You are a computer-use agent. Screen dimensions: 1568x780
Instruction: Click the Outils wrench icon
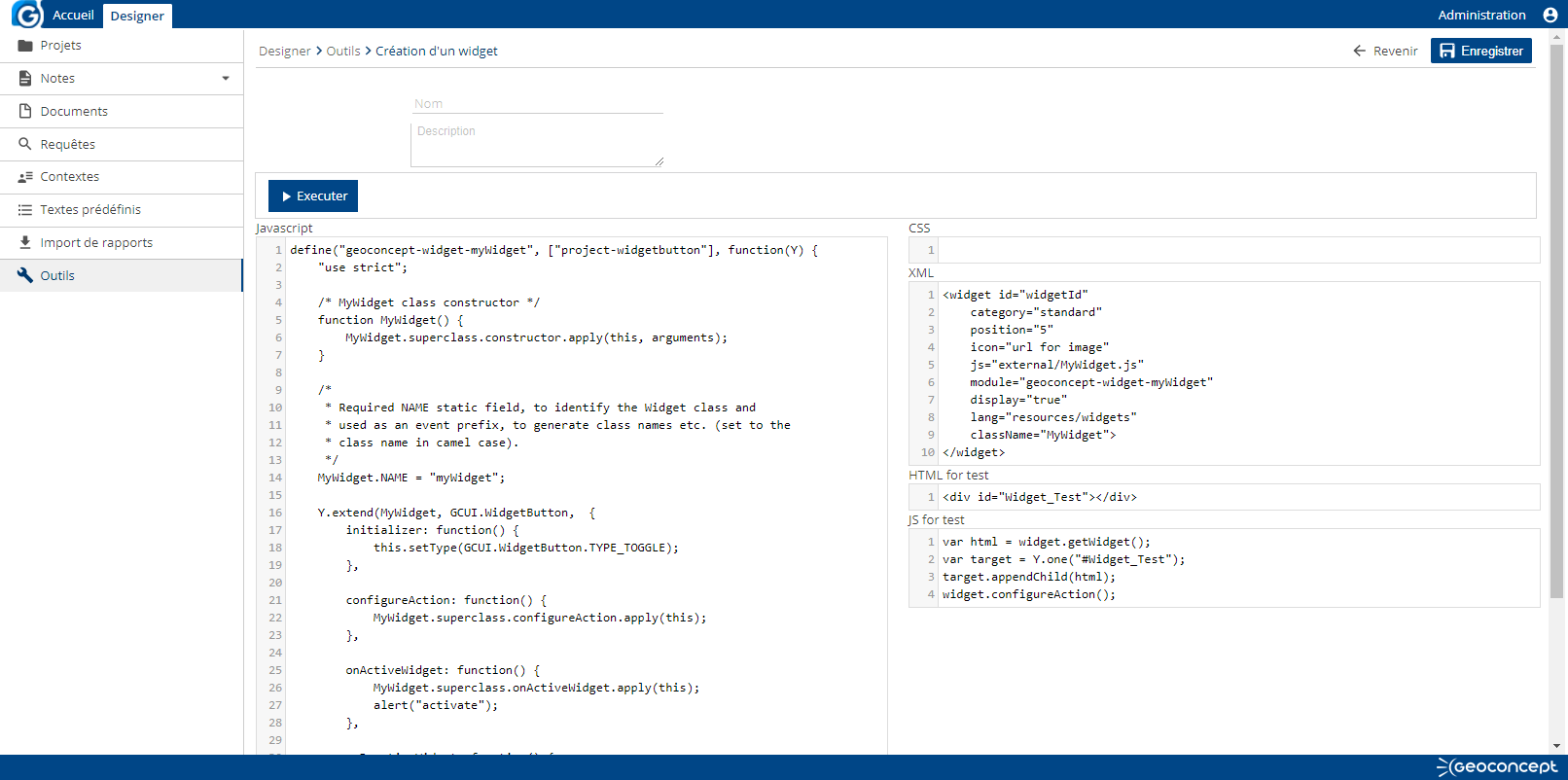[25, 275]
